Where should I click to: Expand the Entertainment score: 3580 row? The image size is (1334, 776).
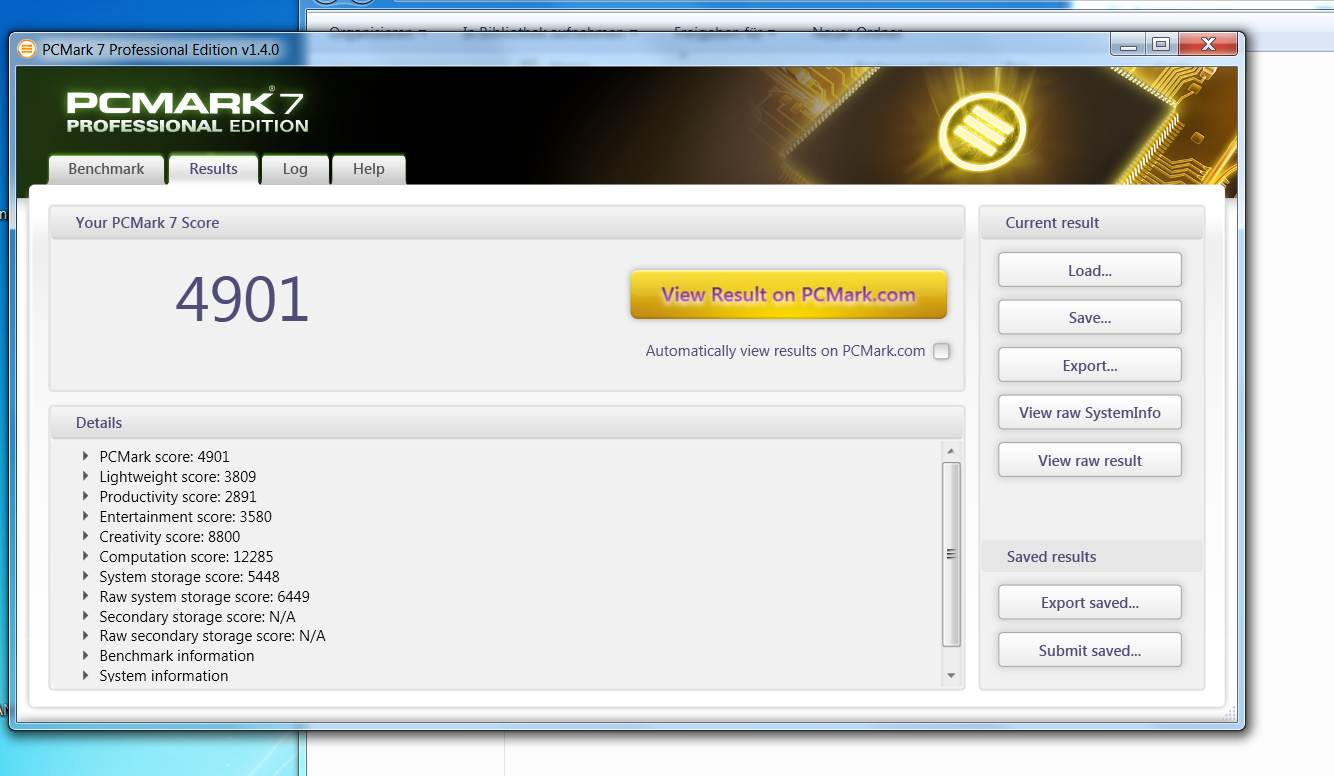tap(86, 516)
